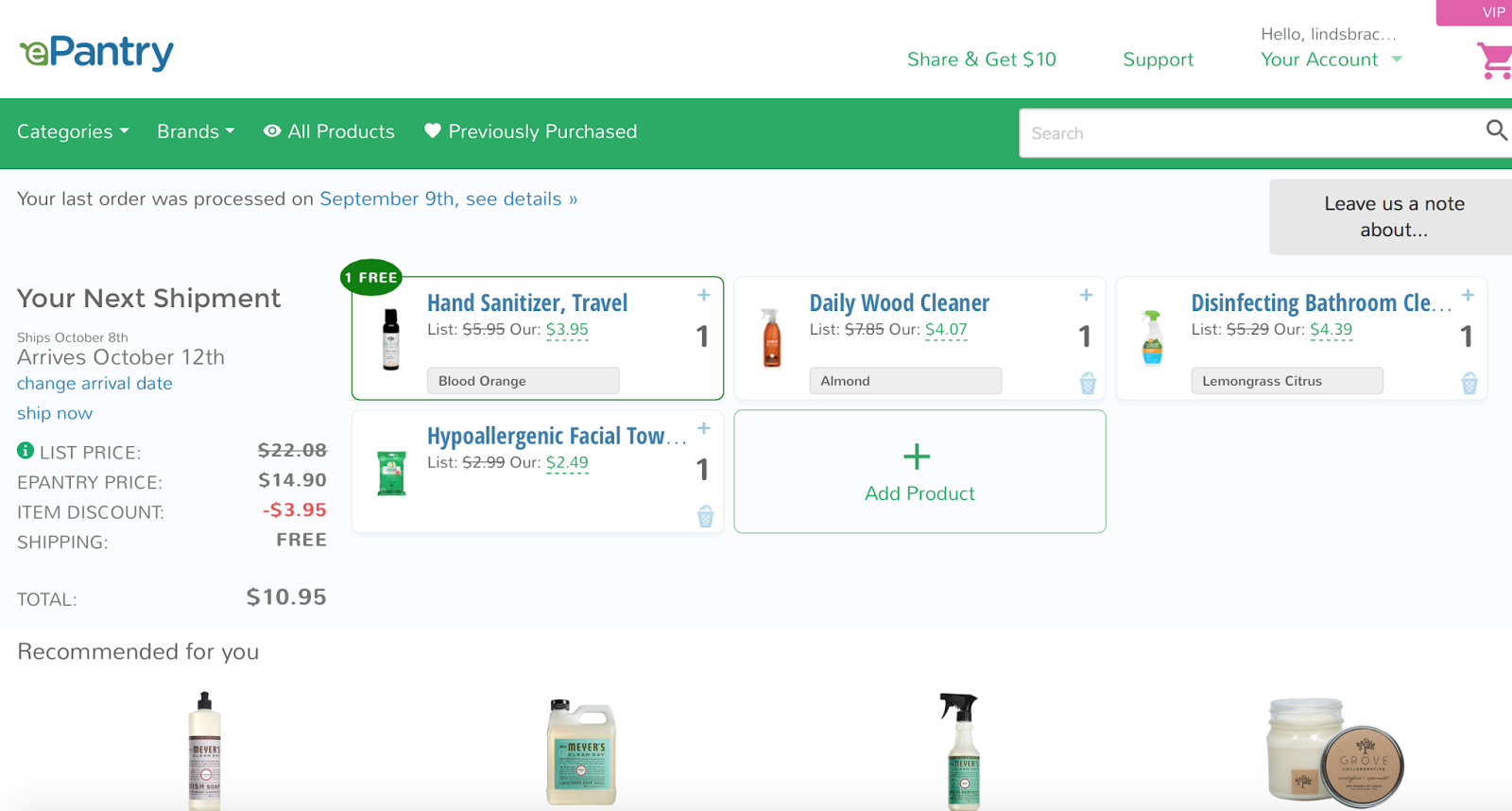Open the shopping cart icon
This screenshot has height=811, width=1512.
pos(1494,60)
